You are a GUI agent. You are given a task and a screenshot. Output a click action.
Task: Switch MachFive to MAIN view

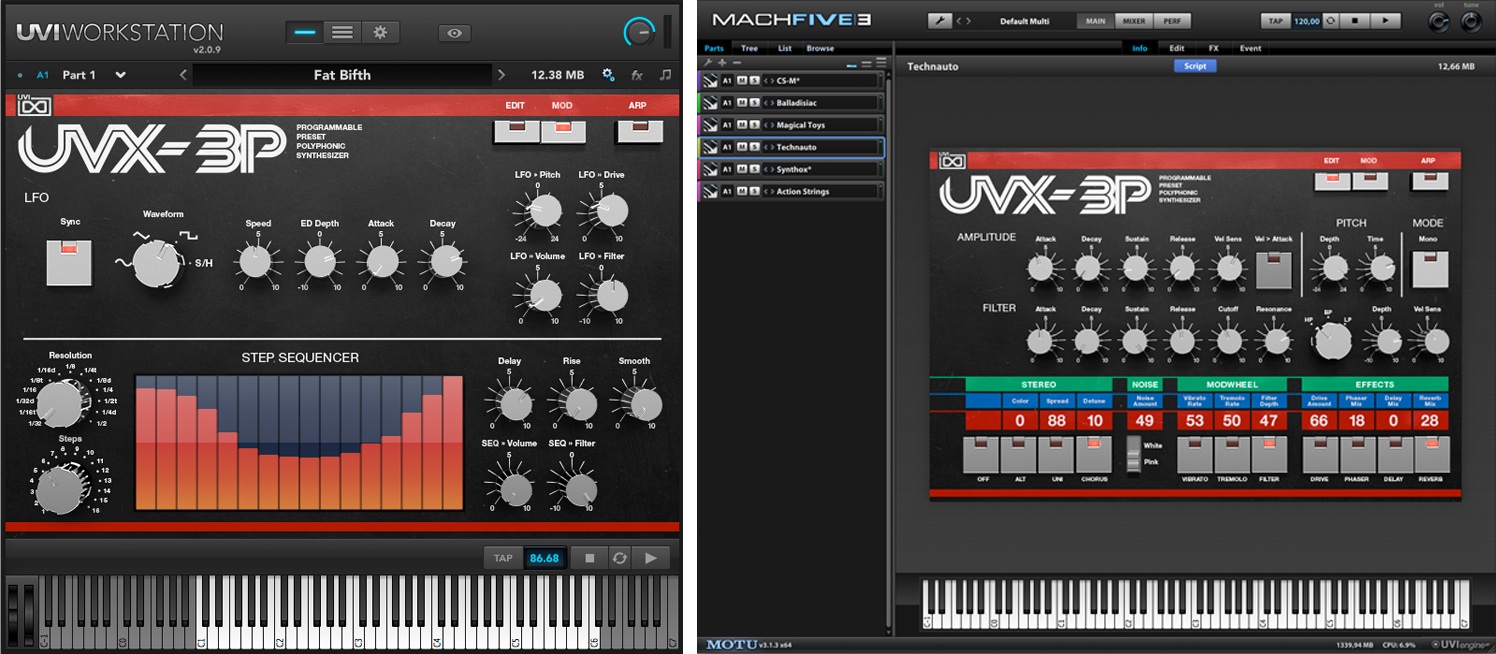1096,20
